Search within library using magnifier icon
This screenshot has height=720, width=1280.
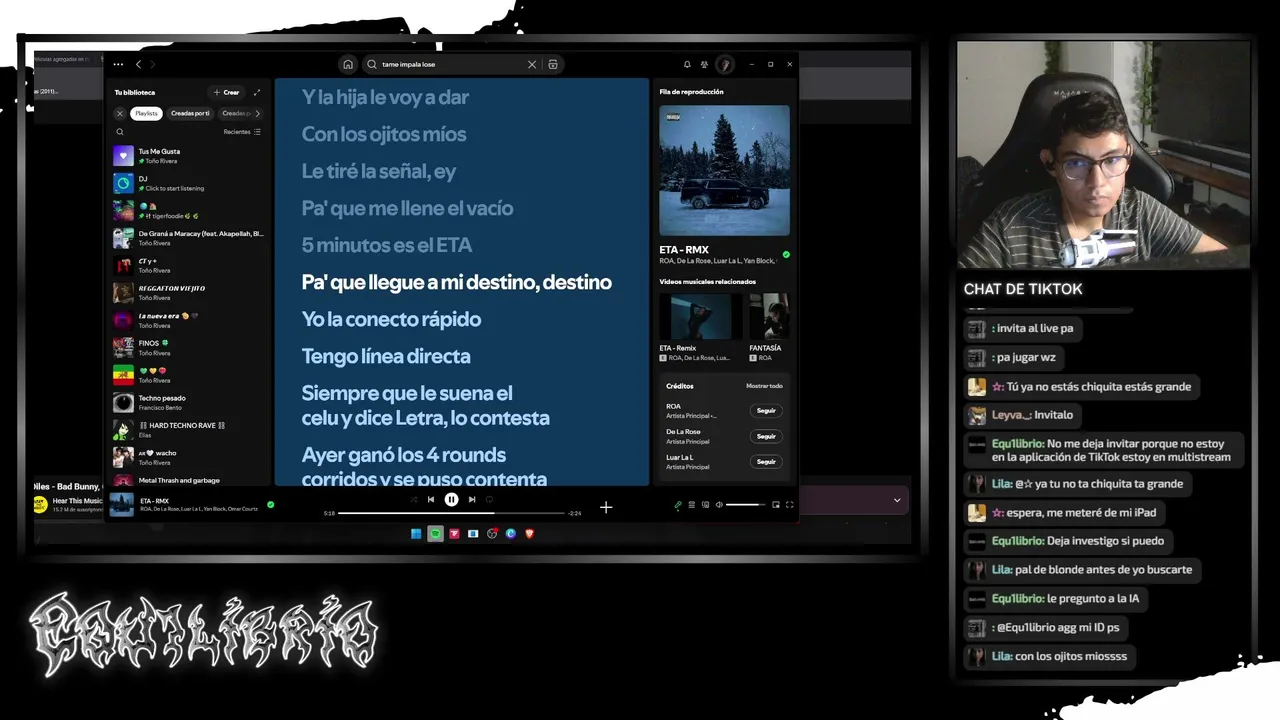pyautogui.click(x=120, y=132)
